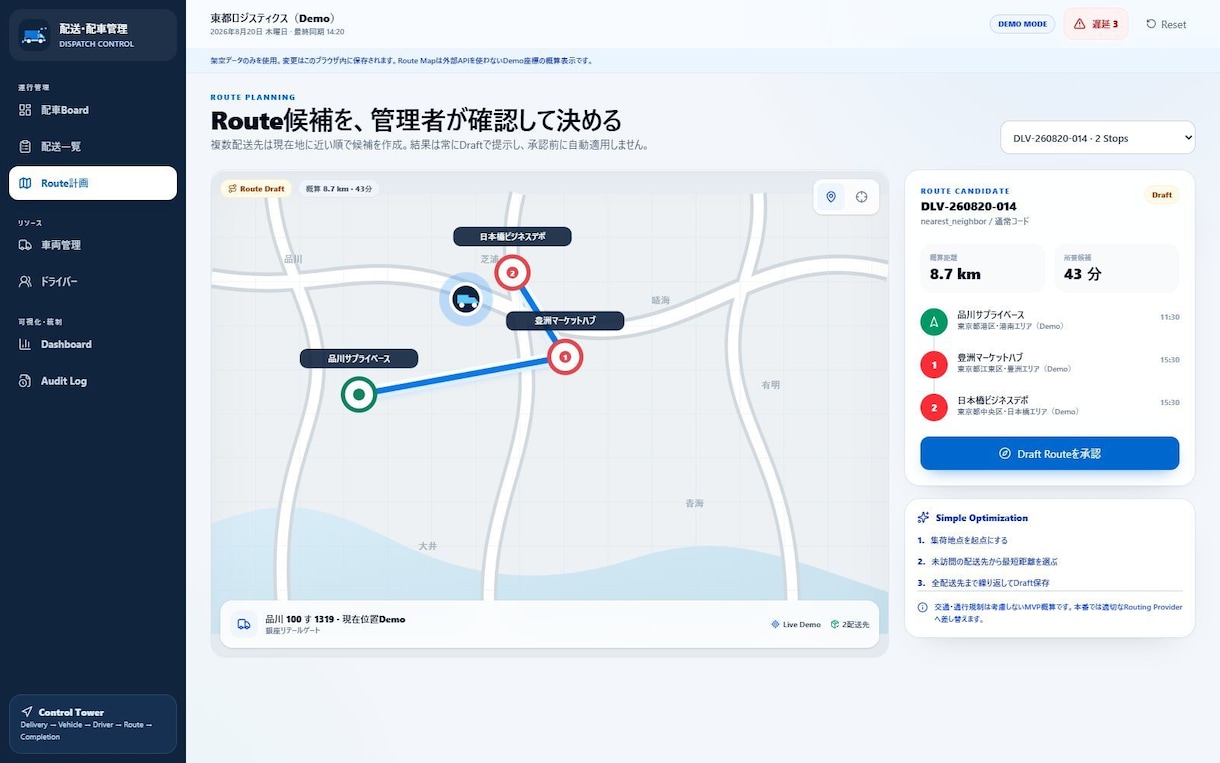This screenshot has height=763, width=1220.
Task: Click the 配車Board grid icon
Action: [25, 110]
